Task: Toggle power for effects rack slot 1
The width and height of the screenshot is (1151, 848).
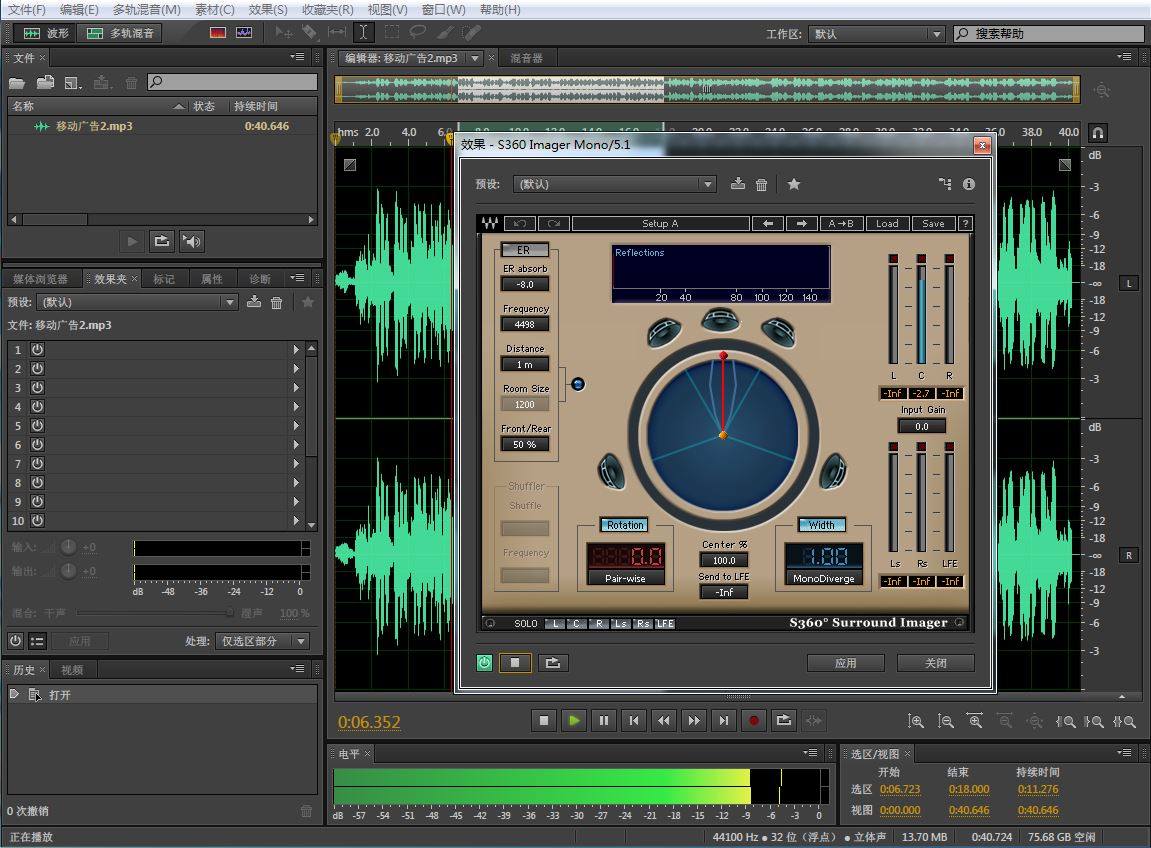Action: click(37, 349)
